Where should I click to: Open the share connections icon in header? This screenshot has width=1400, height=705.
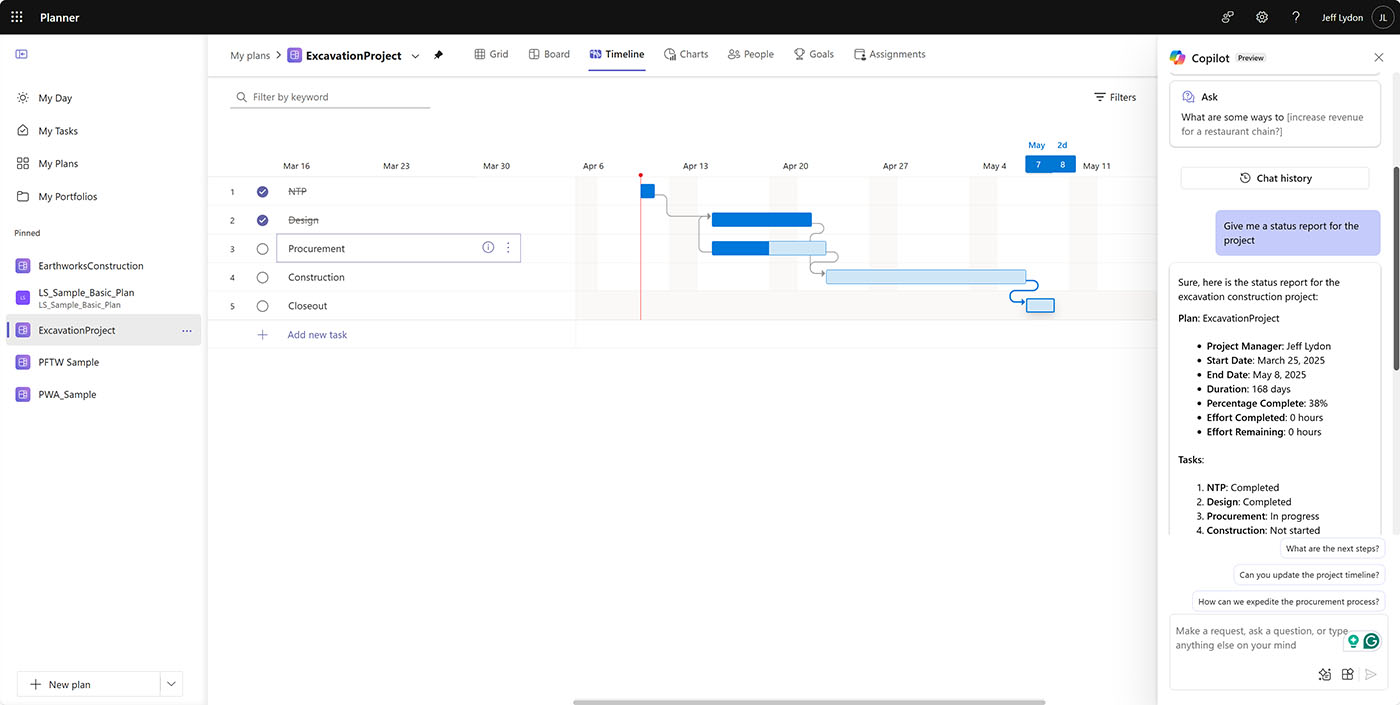pyautogui.click(x=1228, y=17)
